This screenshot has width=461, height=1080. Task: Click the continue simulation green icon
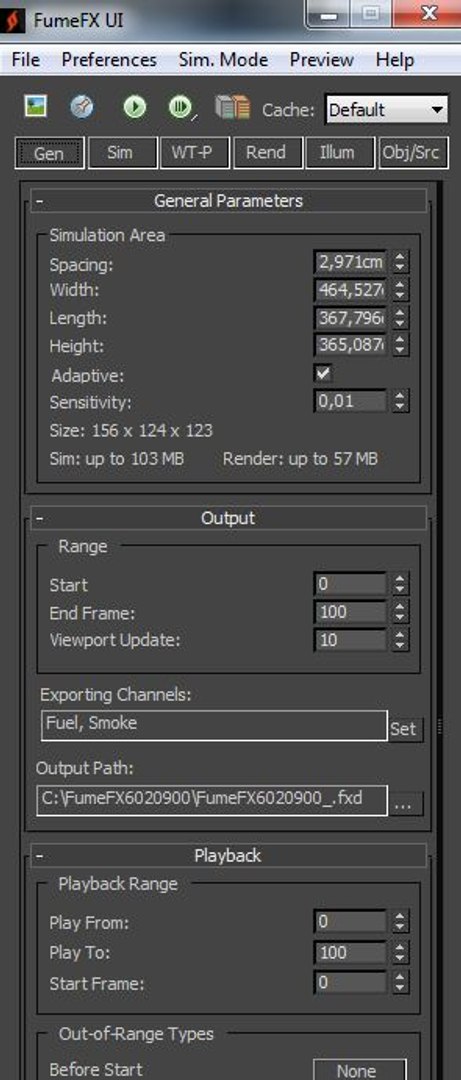[181, 107]
